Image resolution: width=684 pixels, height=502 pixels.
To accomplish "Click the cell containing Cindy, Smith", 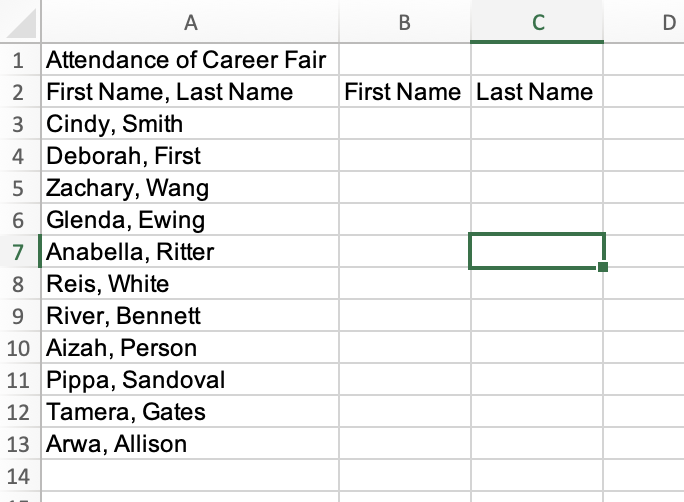I will pyautogui.click(x=115, y=124).
